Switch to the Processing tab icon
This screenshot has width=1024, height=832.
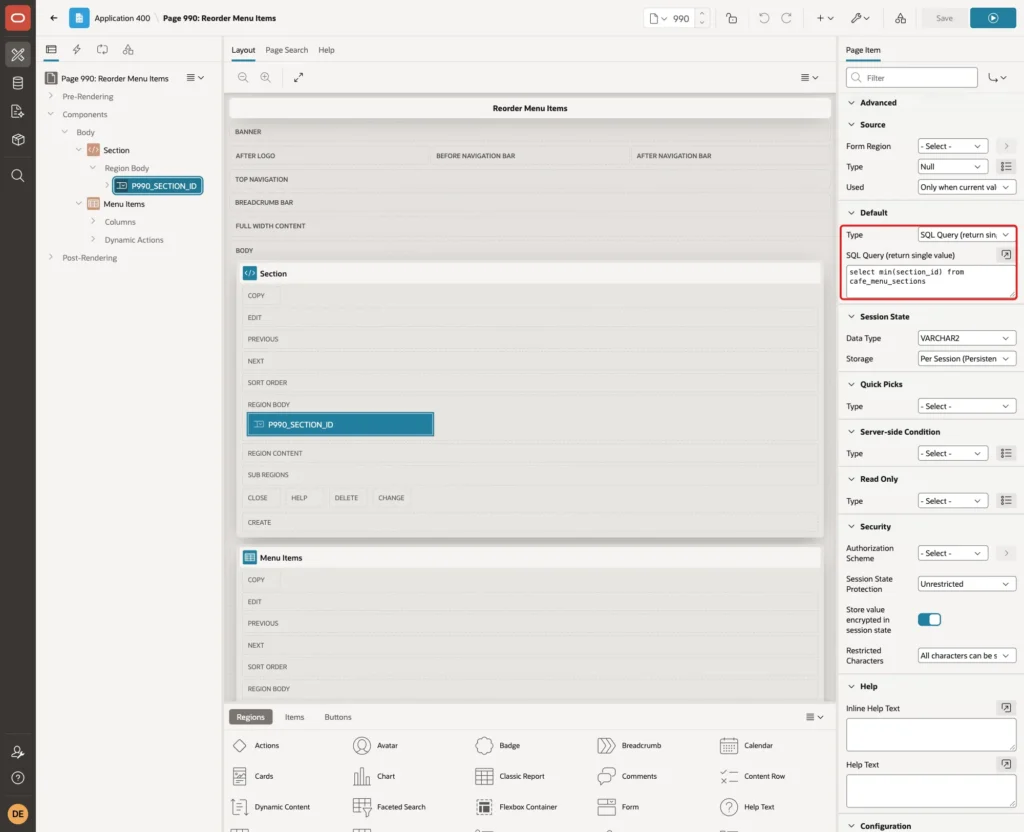pos(103,50)
